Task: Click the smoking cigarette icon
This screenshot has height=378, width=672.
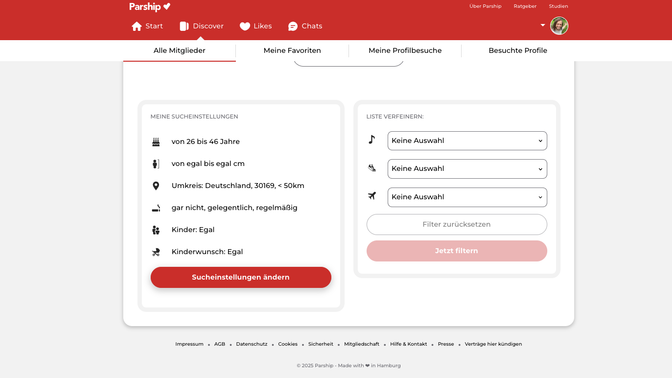Action: (x=156, y=208)
